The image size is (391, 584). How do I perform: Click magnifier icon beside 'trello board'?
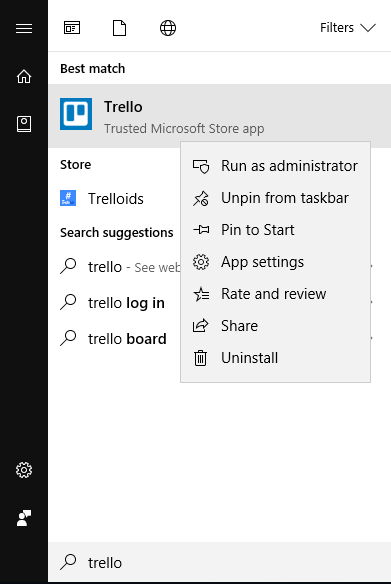click(68, 338)
